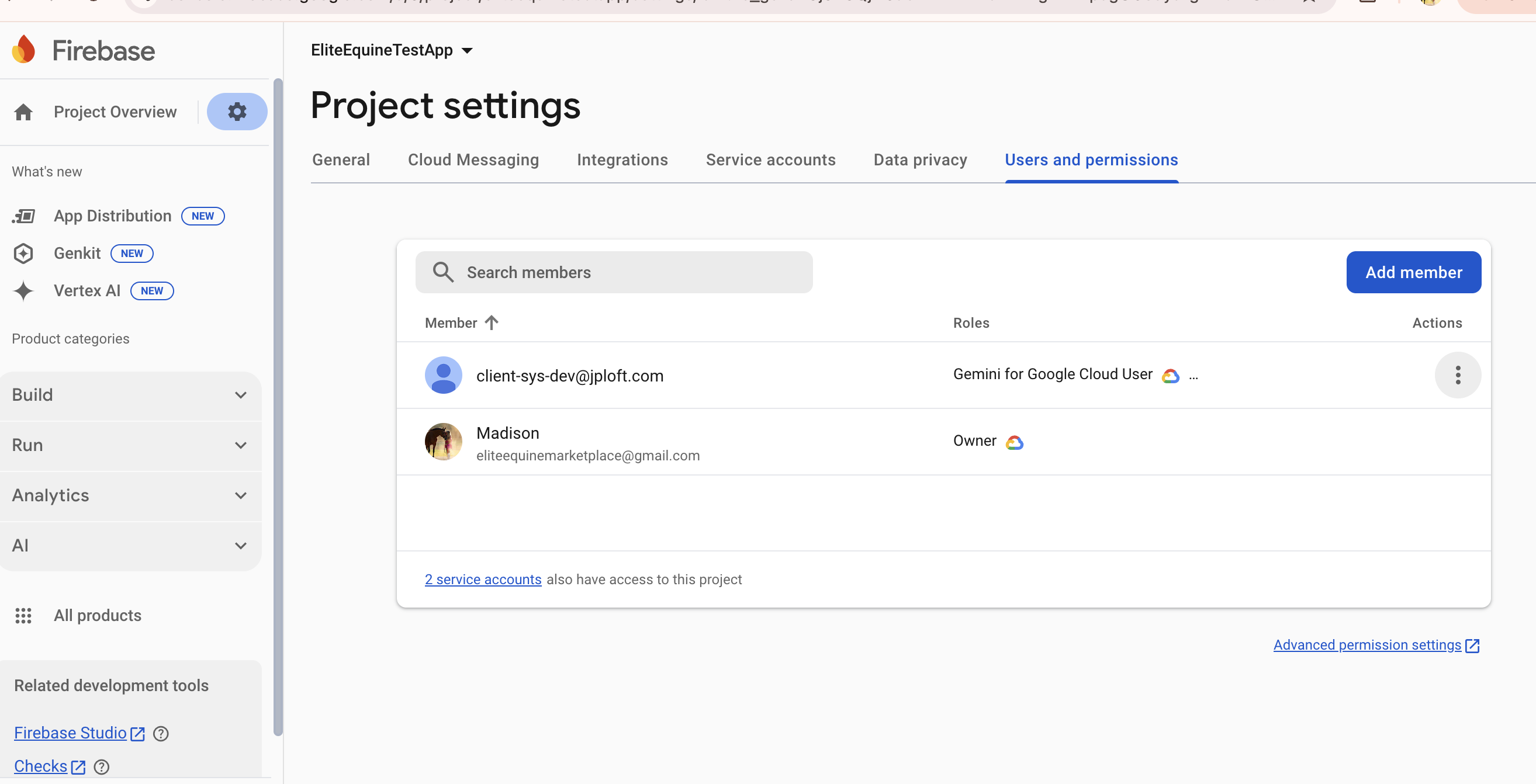Click help icon next to Checks
Screen dimensions: 1536x784
click(x=102, y=766)
